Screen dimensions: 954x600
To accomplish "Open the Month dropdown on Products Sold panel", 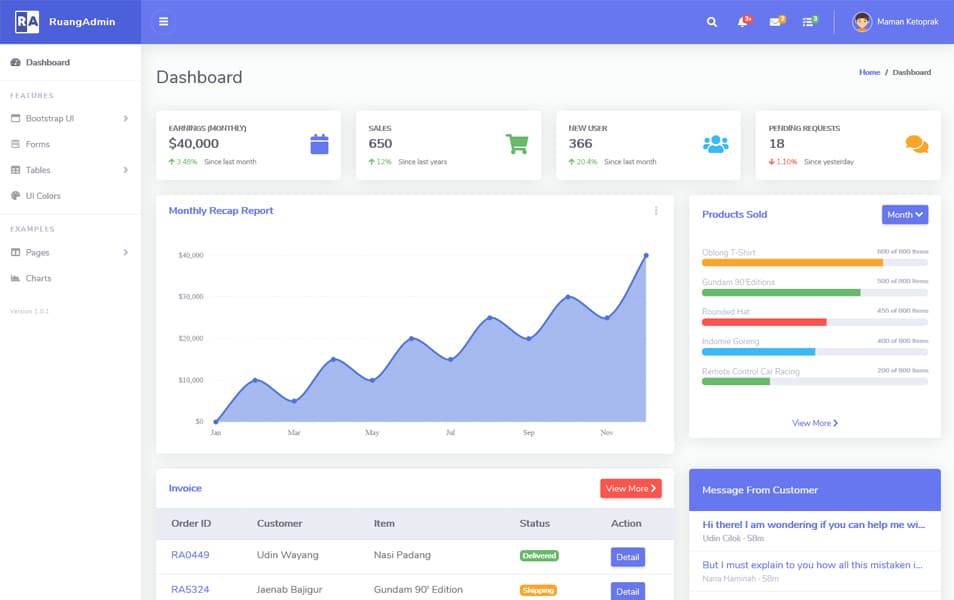I will coord(904,214).
